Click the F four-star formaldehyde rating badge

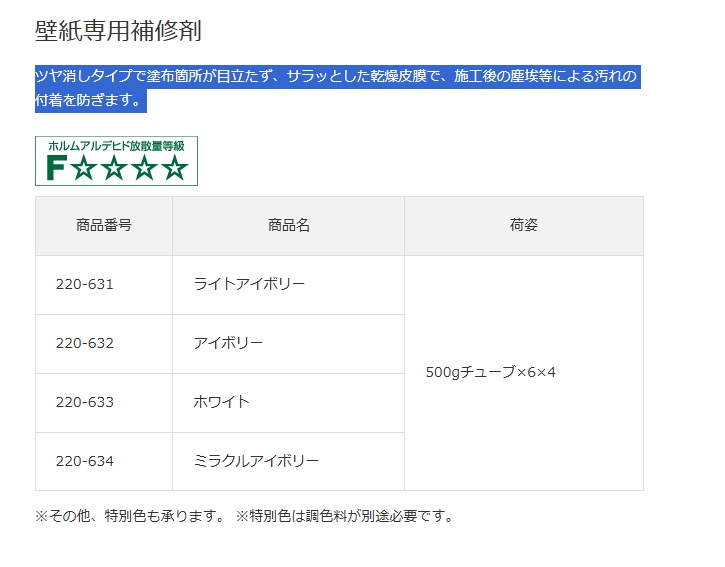[117, 161]
